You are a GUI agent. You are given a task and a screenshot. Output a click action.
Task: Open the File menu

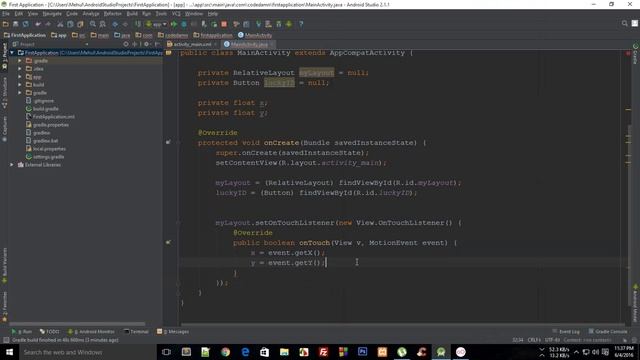coord(6,13)
